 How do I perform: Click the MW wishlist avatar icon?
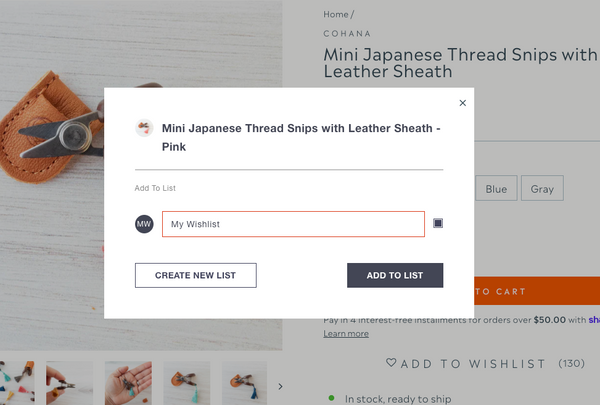point(144,224)
